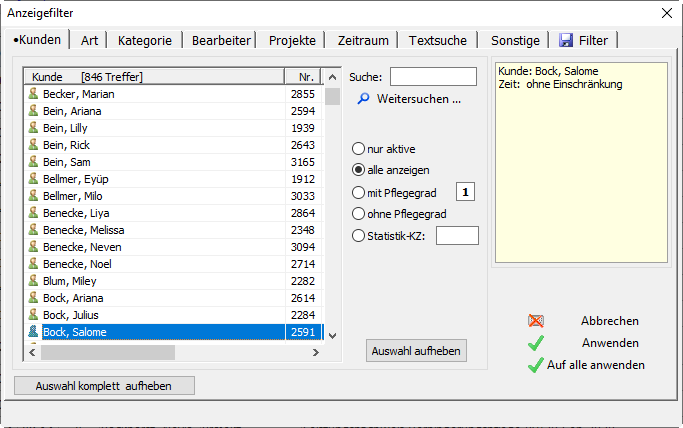Click the person icon beside Benecke, Neven
Screen dimensions: 683x428
click(33, 246)
